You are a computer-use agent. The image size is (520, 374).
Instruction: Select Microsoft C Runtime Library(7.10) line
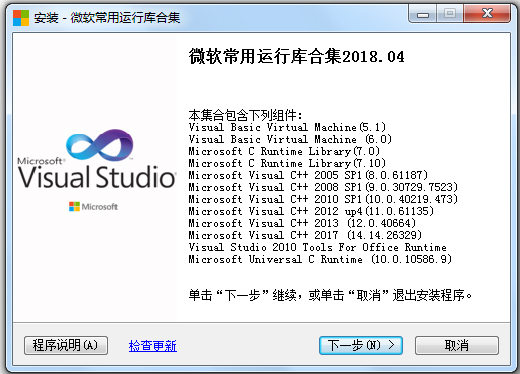click(x=287, y=163)
